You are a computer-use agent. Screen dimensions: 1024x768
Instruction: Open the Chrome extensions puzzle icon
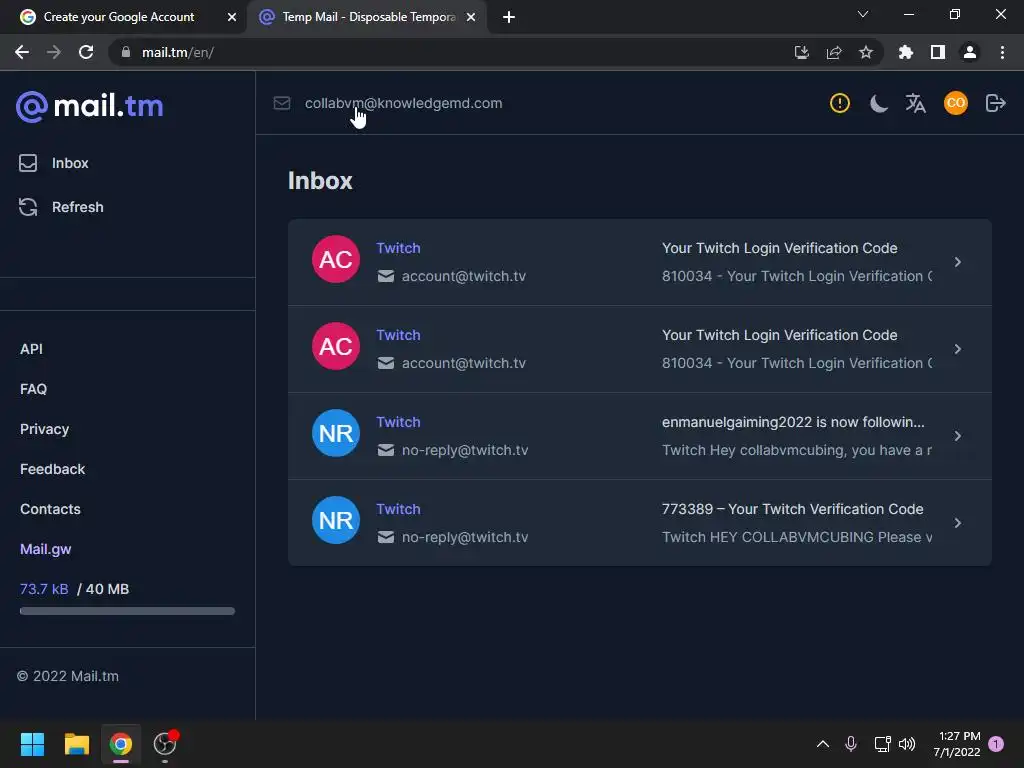coord(906,52)
